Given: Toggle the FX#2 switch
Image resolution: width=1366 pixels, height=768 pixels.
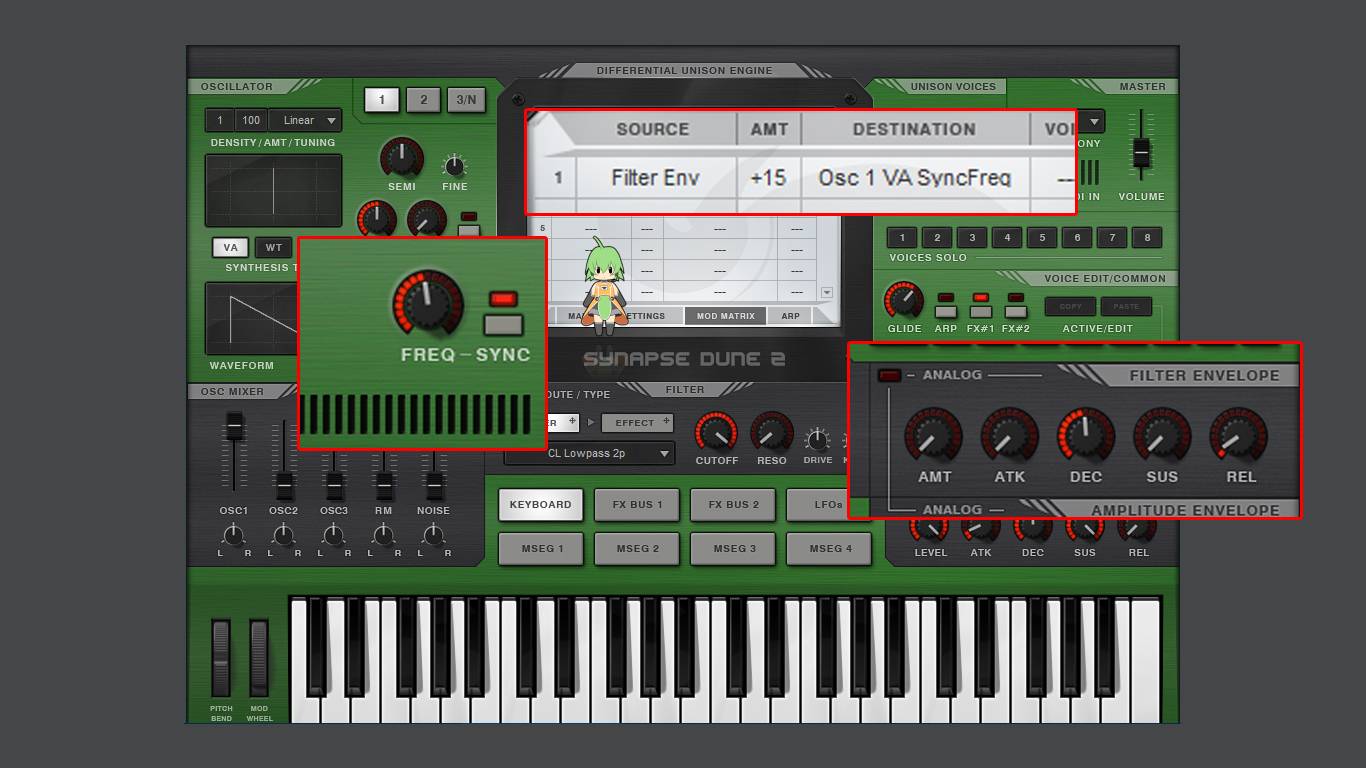Looking at the screenshot, I should click(x=1016, y=311).
